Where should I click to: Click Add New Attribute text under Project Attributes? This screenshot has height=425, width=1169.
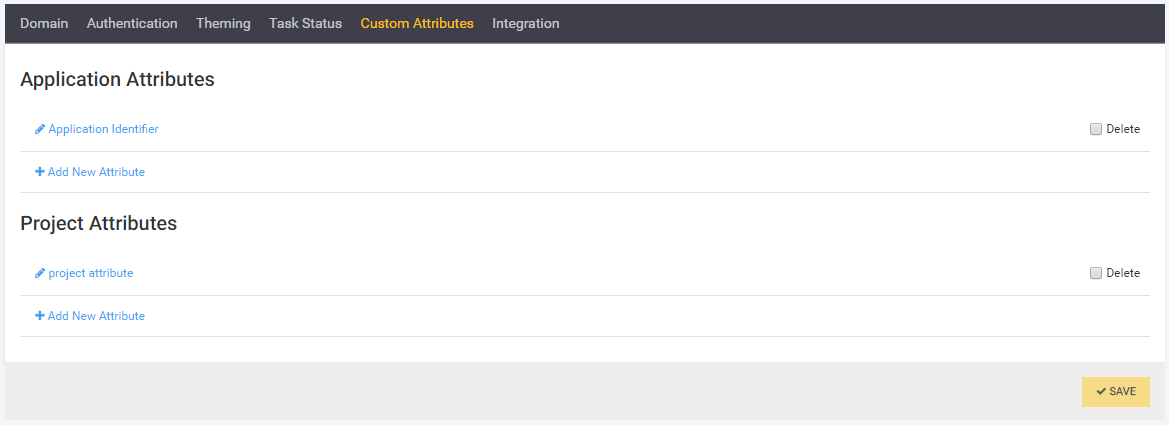96,316
